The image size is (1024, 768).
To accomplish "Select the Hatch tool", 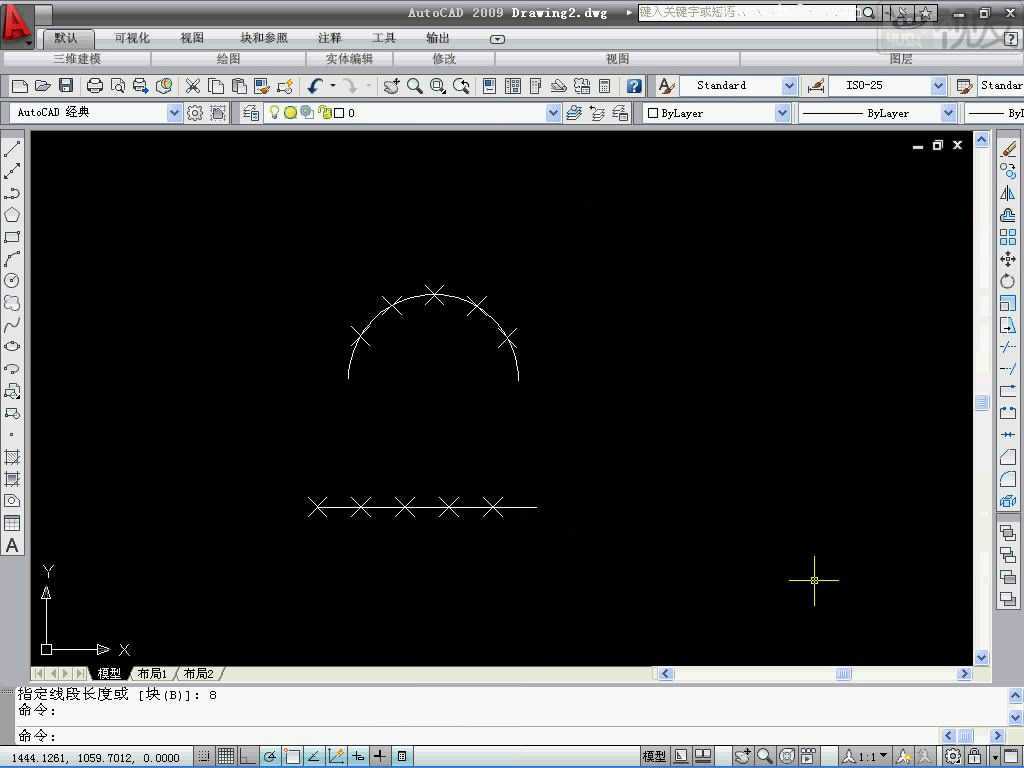I will click(12, 457).
